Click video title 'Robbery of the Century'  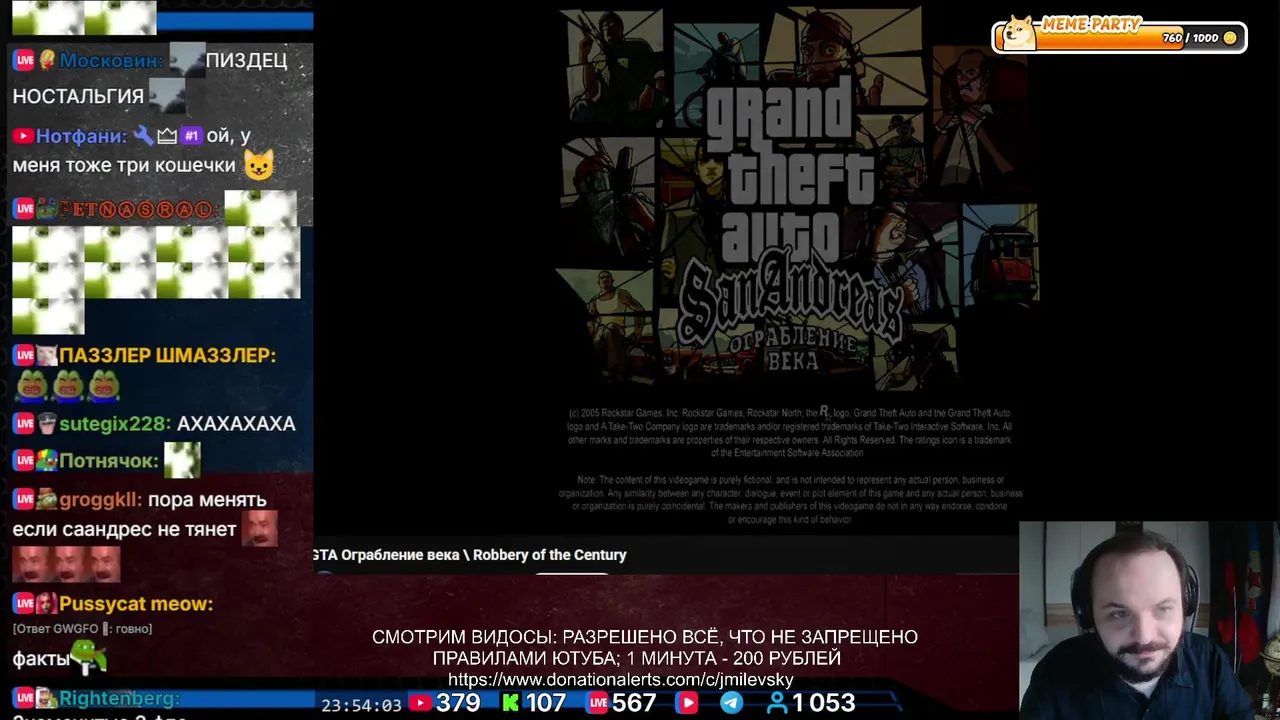click(549, 555)
